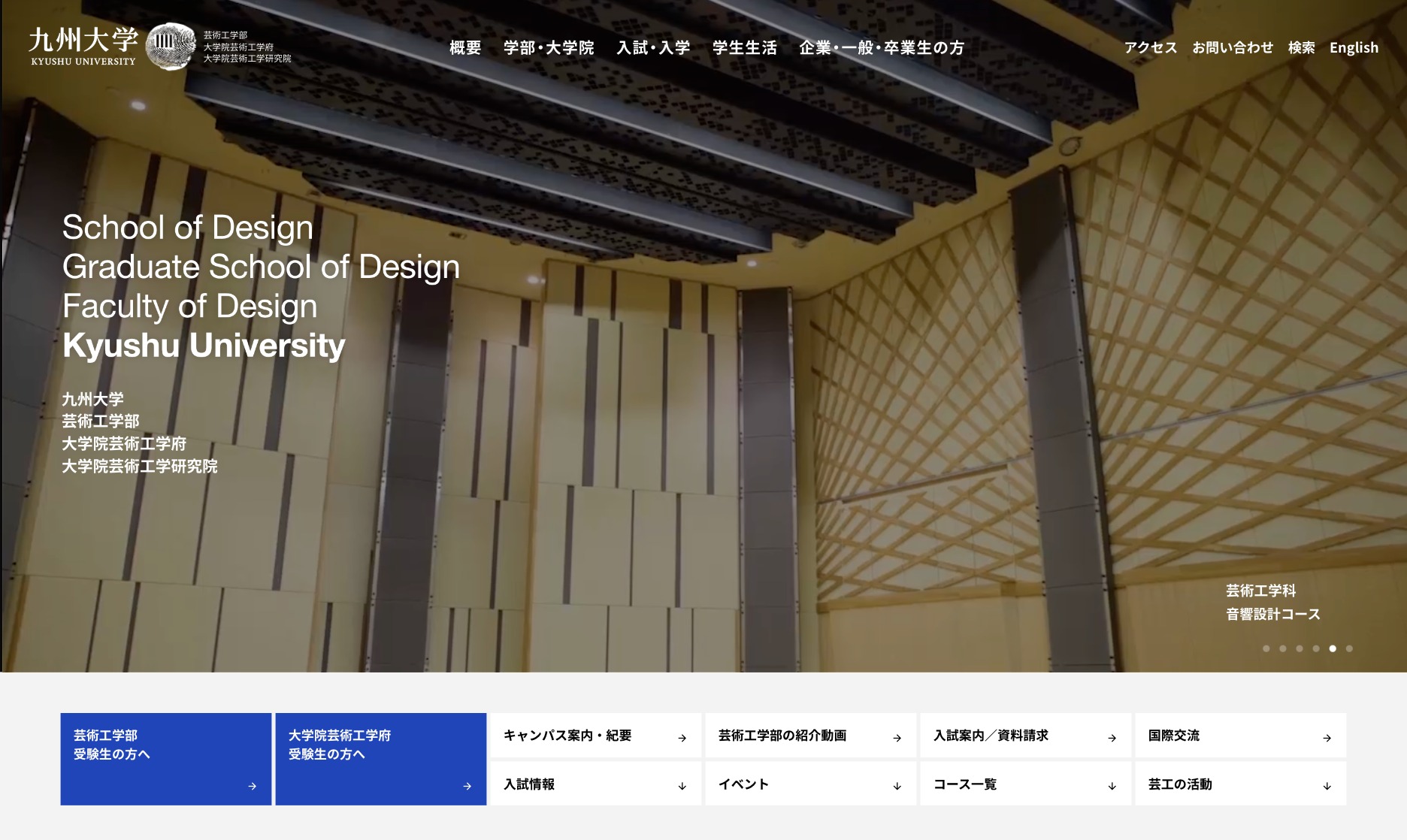
Task: Expand the コース一覧 section
Action: tap(1112, 786)
